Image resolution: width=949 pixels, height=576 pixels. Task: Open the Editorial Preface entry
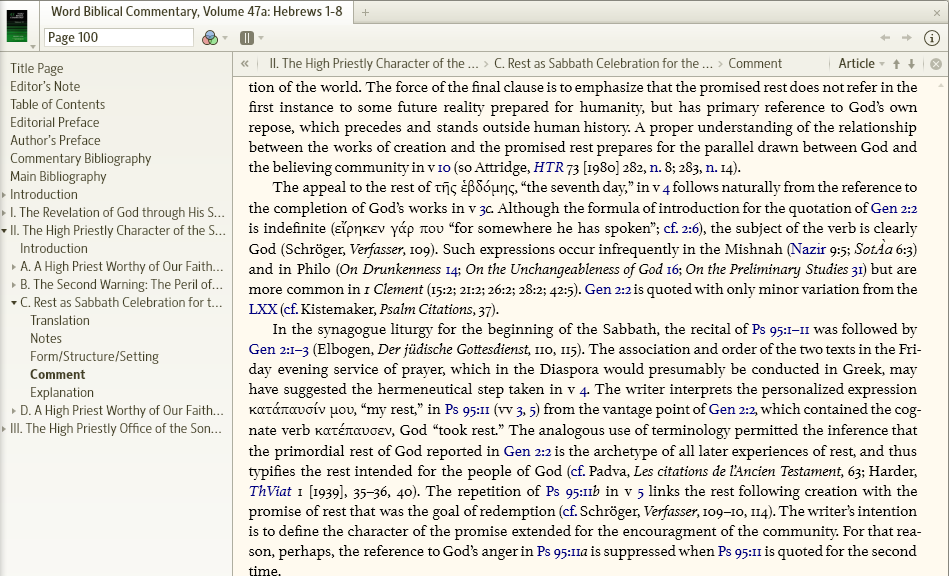click(x=54, y=123)
